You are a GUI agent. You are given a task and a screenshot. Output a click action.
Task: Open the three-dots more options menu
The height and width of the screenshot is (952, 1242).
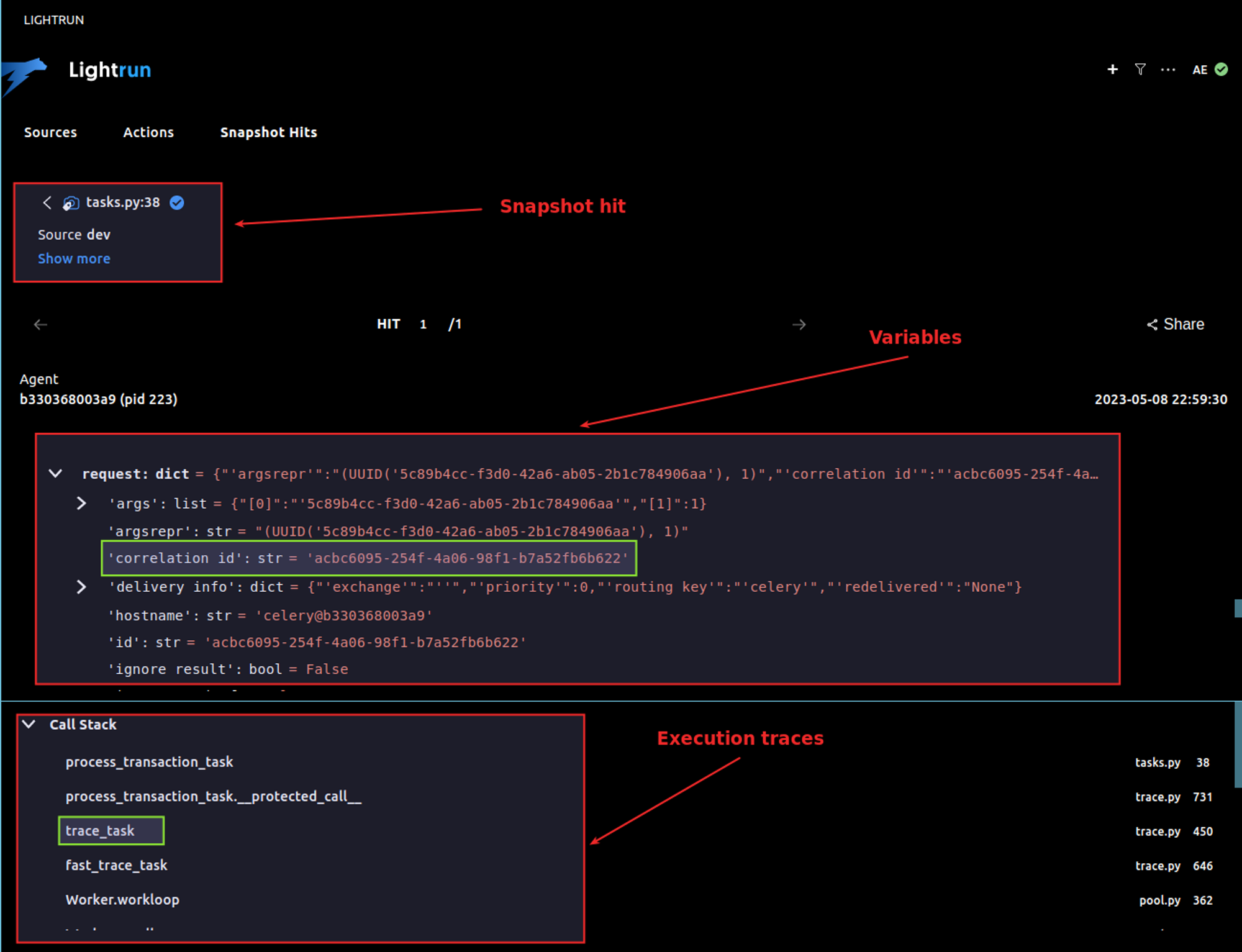1167,70
